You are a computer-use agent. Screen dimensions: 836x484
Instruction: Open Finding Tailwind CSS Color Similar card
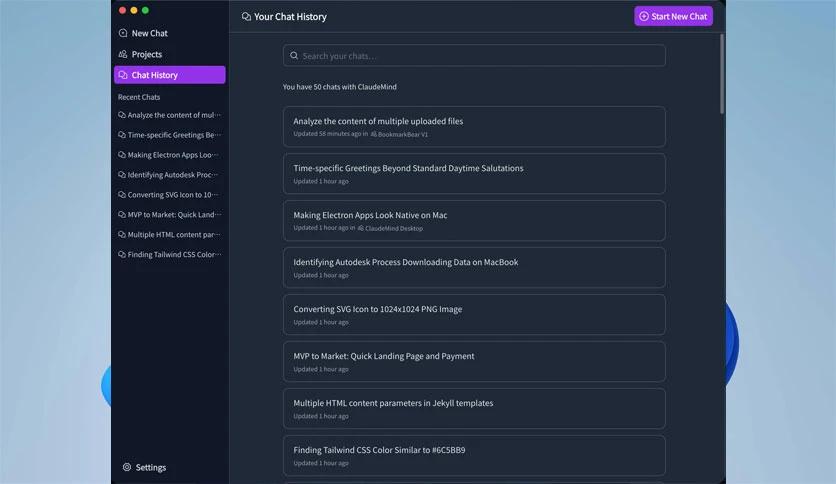pyautogui.click(x=474, y=455)
